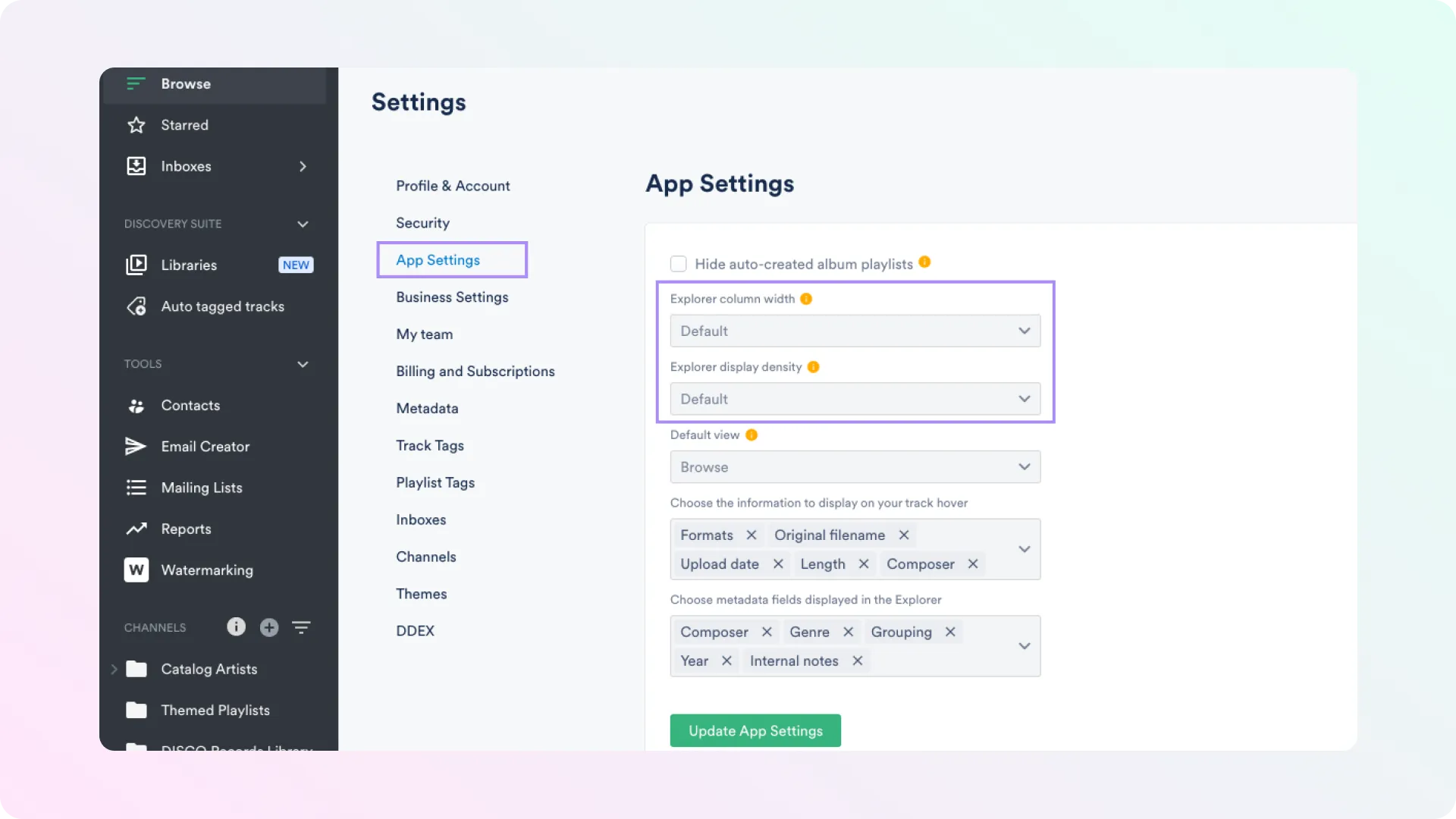Viewport: 1456px width, 819px height.
Task: Click Update App Settings button
Action: tap(755, 731)
